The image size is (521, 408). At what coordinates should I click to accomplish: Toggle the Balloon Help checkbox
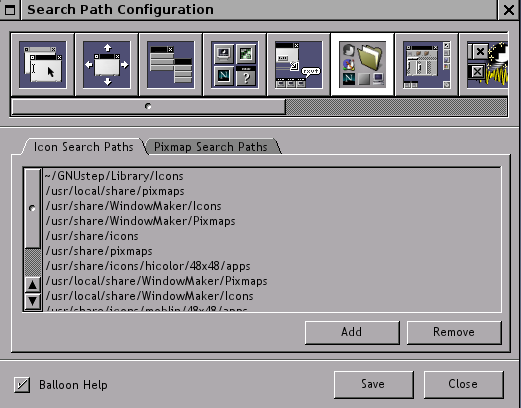[x=22, y=385]
